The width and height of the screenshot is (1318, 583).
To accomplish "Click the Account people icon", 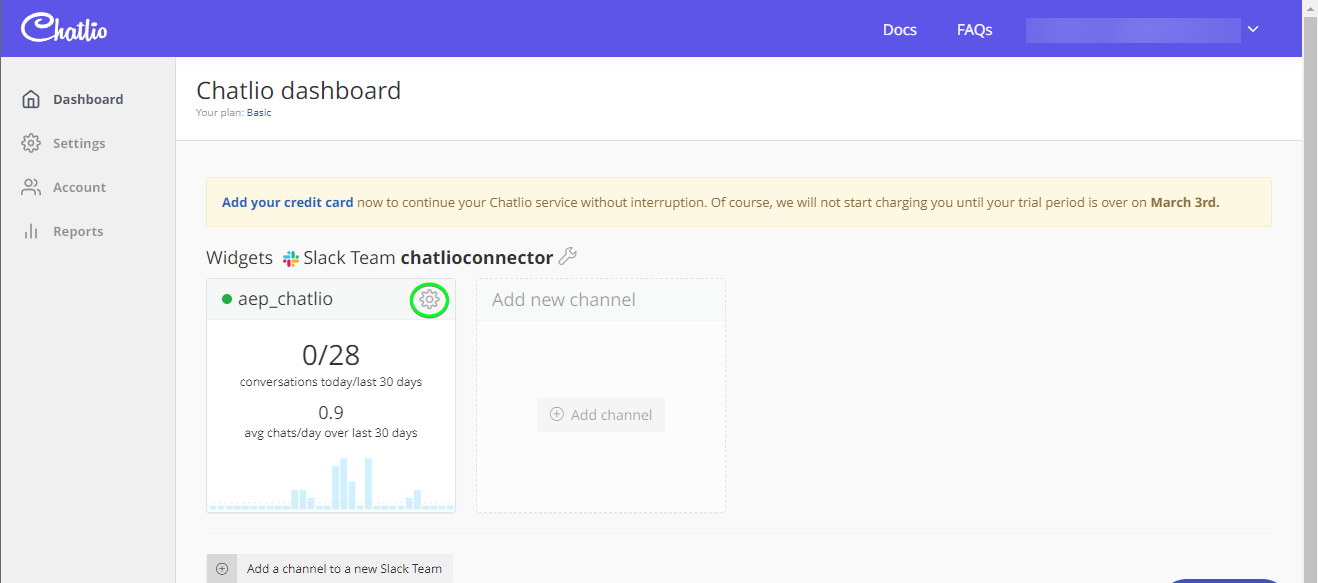I will click(31, 187).
